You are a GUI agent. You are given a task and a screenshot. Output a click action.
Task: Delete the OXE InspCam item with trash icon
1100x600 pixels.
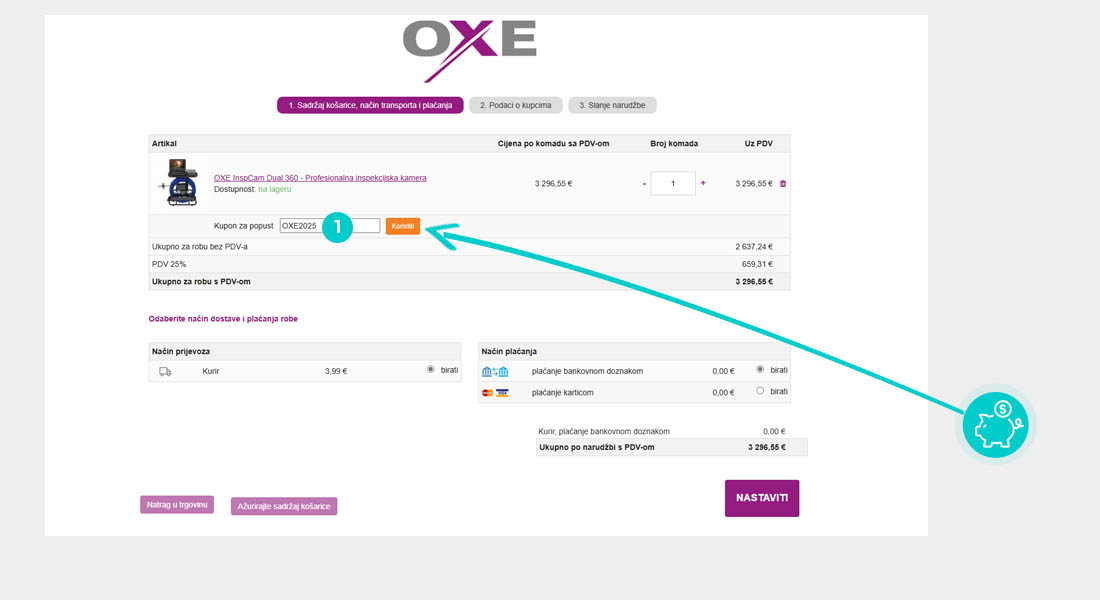(x=783, y=184)
